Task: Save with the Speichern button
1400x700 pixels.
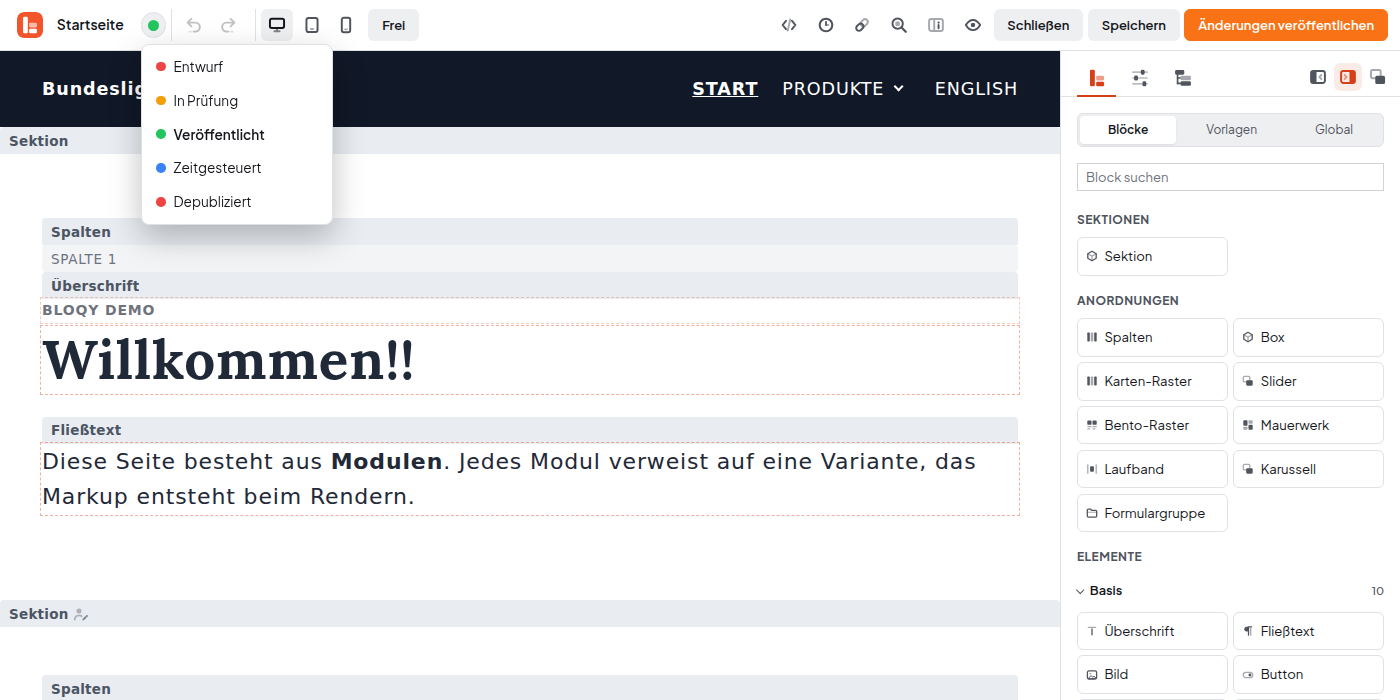Action: [1134, 25]
